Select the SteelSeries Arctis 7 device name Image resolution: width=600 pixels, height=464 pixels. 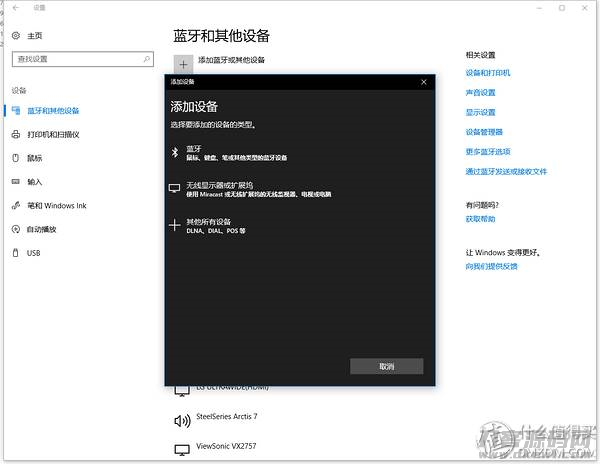(227, 416)
